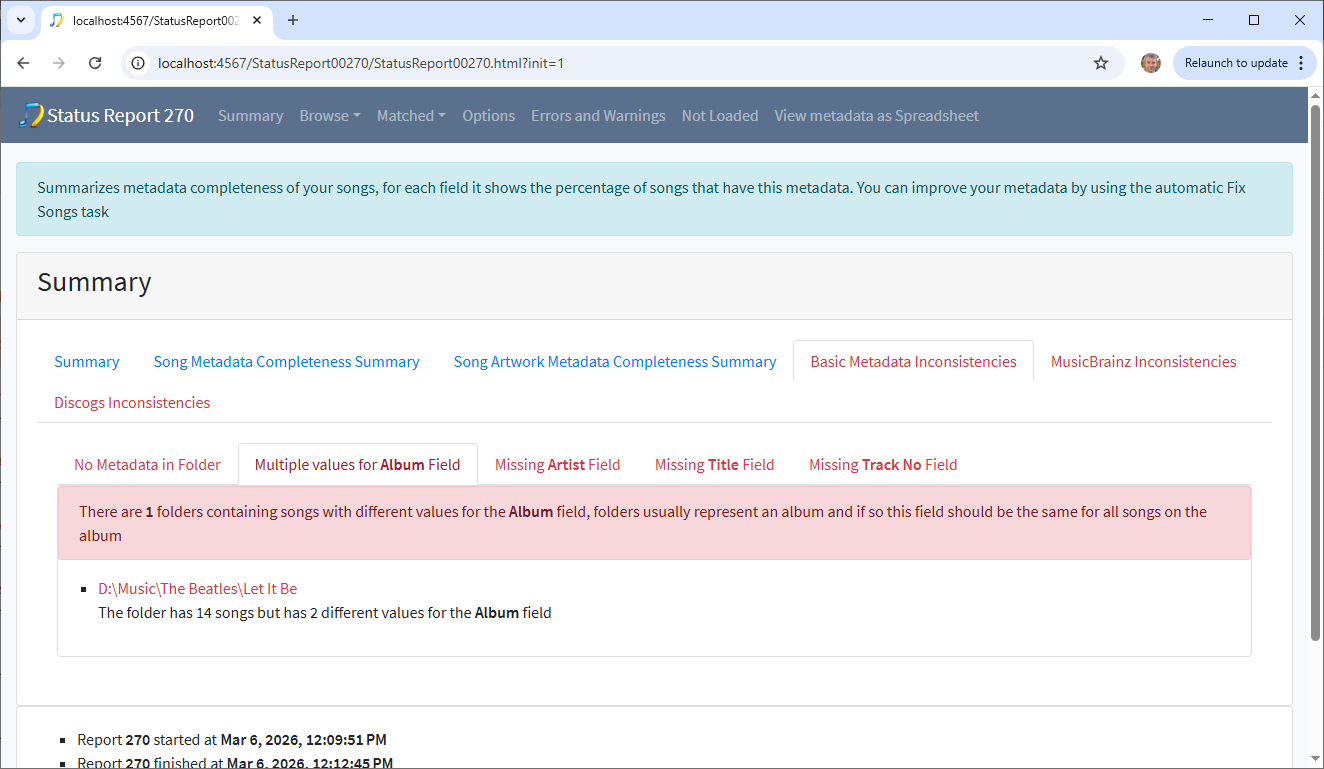Reload the page with the refresh icon
This screenshot has width=1324, height=769.
pos(95,63)
